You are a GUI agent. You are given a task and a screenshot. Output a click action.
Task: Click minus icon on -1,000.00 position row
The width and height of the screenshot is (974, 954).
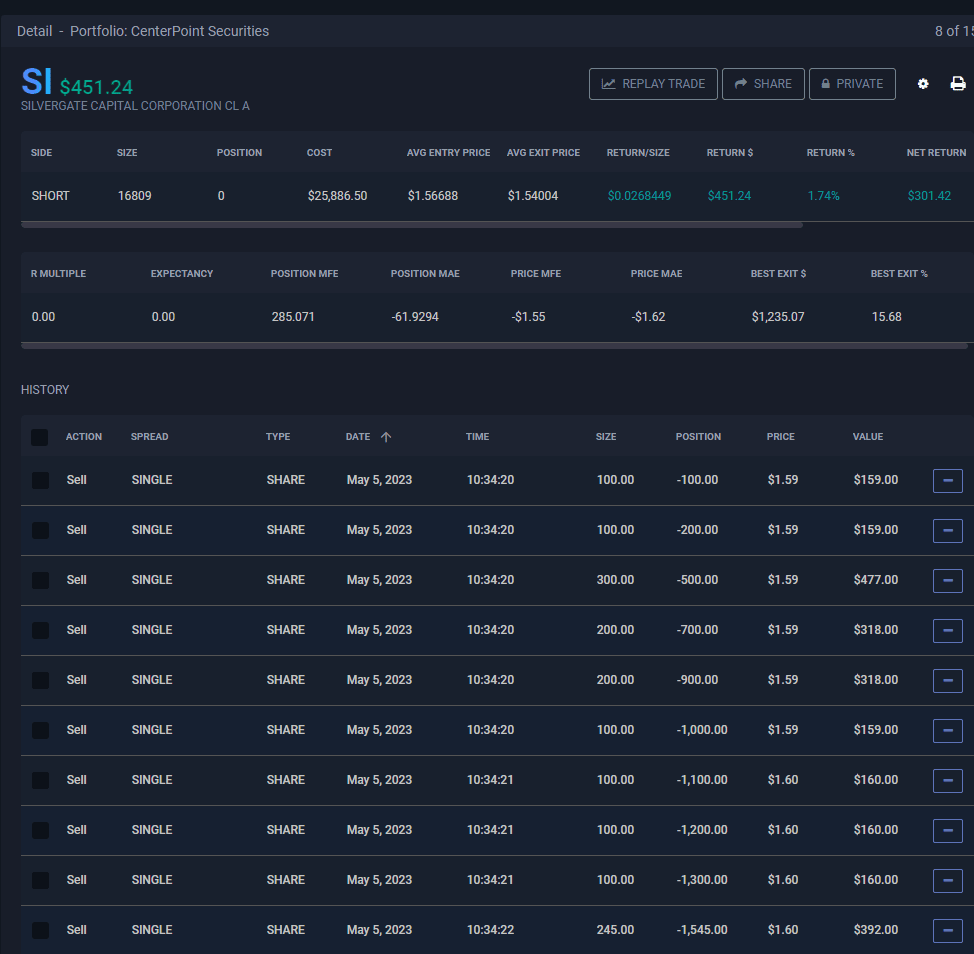(x=947, y=731)
